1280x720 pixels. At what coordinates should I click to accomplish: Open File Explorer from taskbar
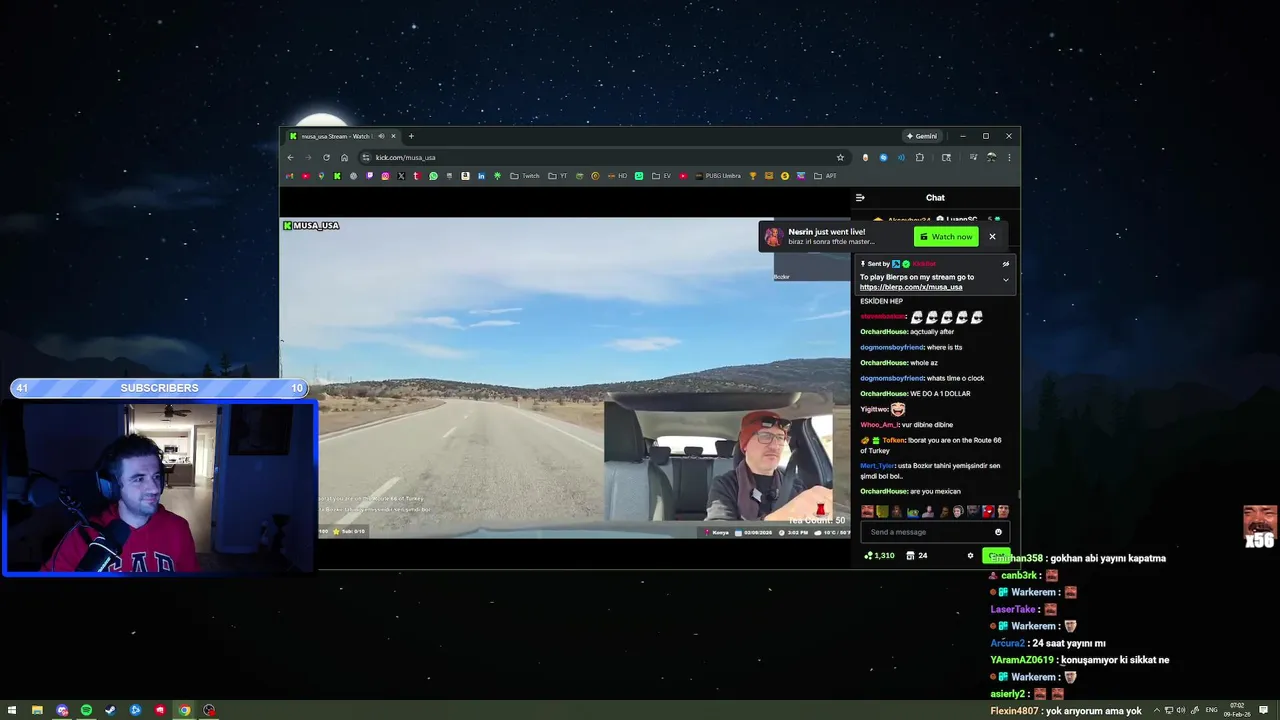click(x=37, y=711)
